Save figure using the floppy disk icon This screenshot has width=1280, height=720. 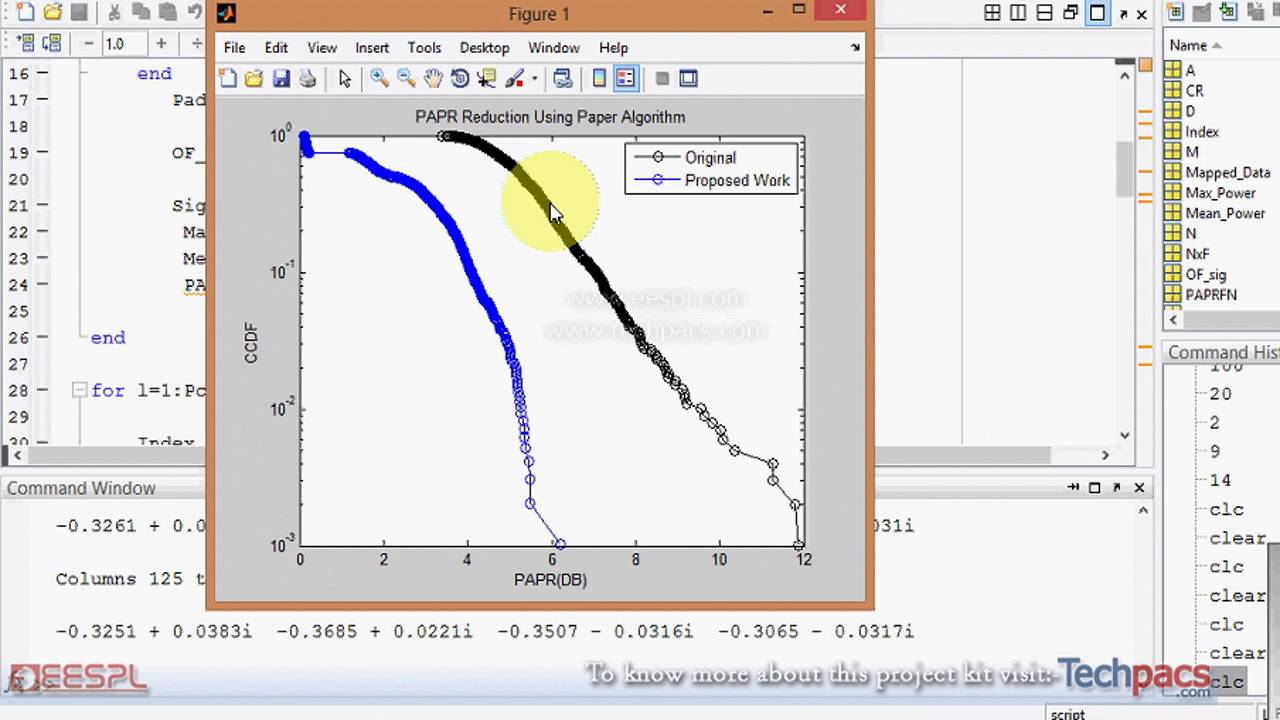click(281, 78)
